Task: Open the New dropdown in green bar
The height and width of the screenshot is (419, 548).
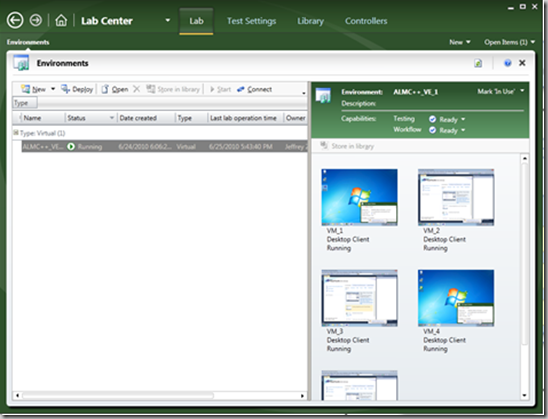Action: click(x=460, y=42)
